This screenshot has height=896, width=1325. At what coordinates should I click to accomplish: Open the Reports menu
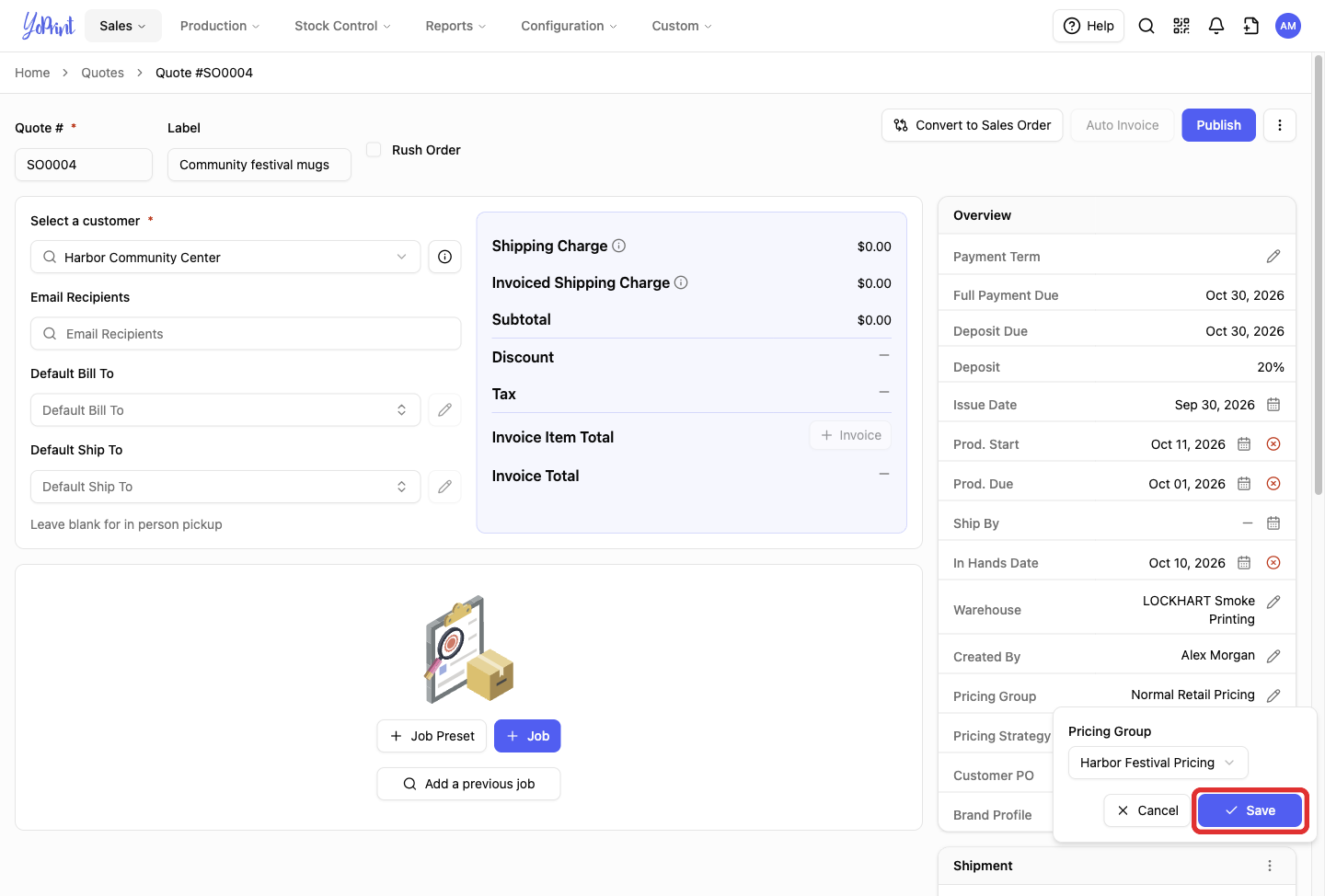(x=455, y=26)
